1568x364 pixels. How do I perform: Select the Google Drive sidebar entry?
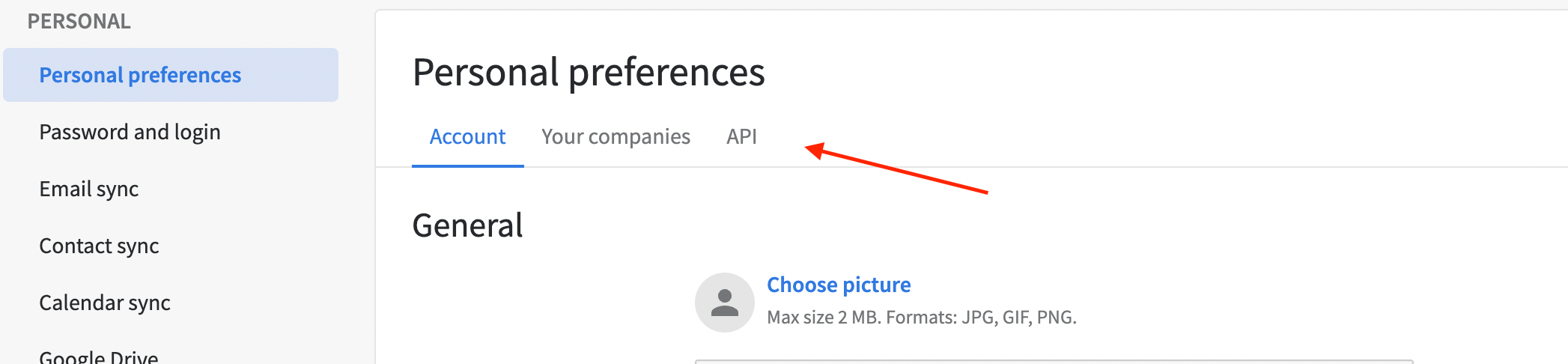point(98,357)
